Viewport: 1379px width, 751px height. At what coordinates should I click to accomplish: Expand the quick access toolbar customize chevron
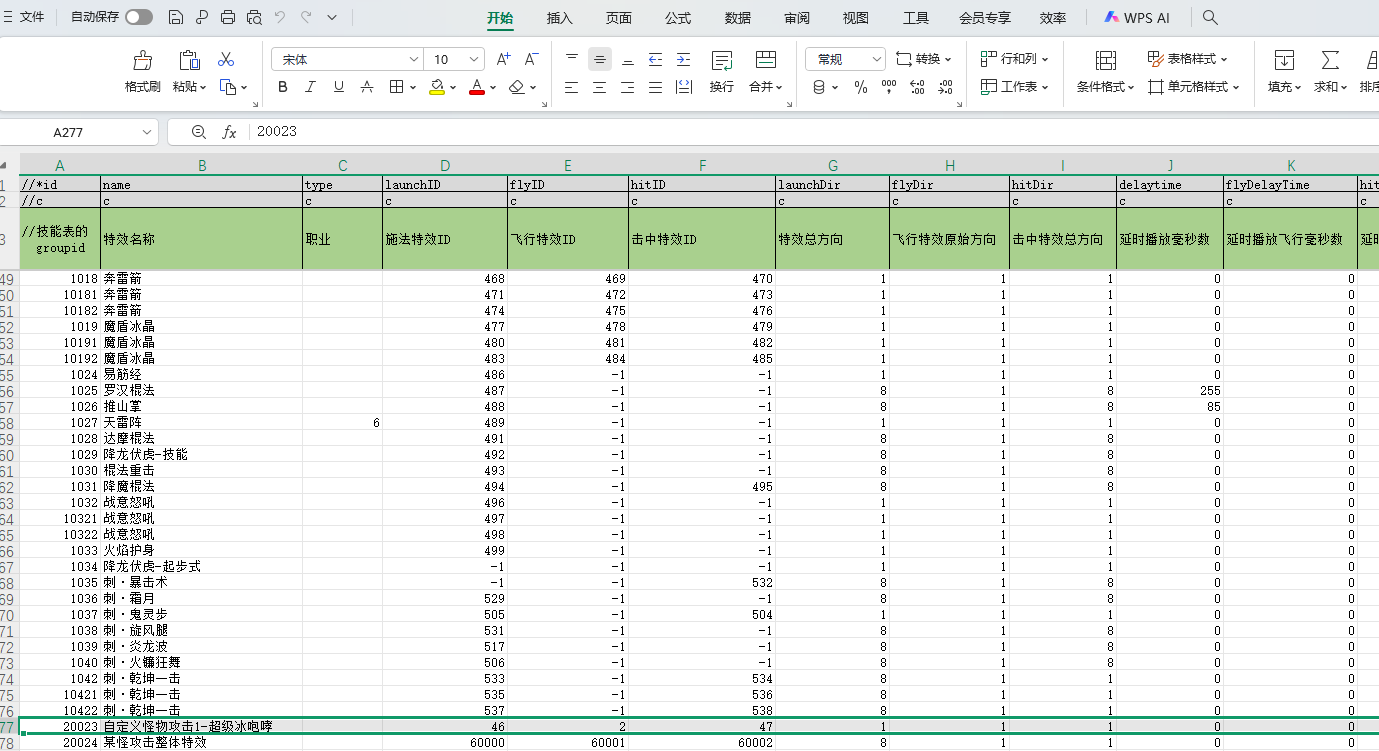coord(332,17)
